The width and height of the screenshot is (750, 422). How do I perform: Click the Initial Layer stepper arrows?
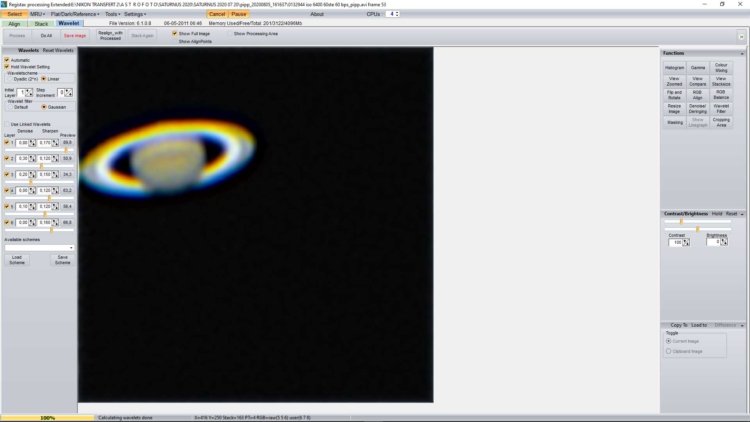click(29, 92)
